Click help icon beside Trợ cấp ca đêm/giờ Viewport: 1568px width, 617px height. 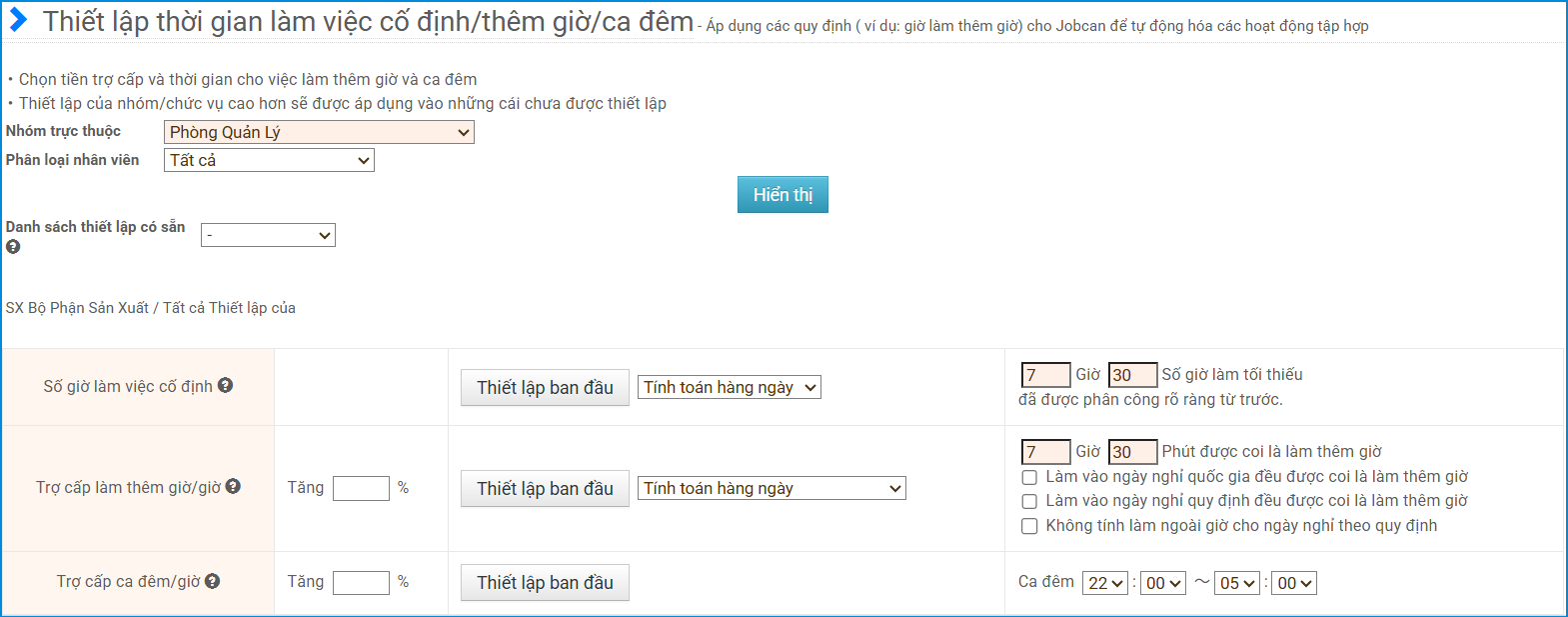click(213, 581)
